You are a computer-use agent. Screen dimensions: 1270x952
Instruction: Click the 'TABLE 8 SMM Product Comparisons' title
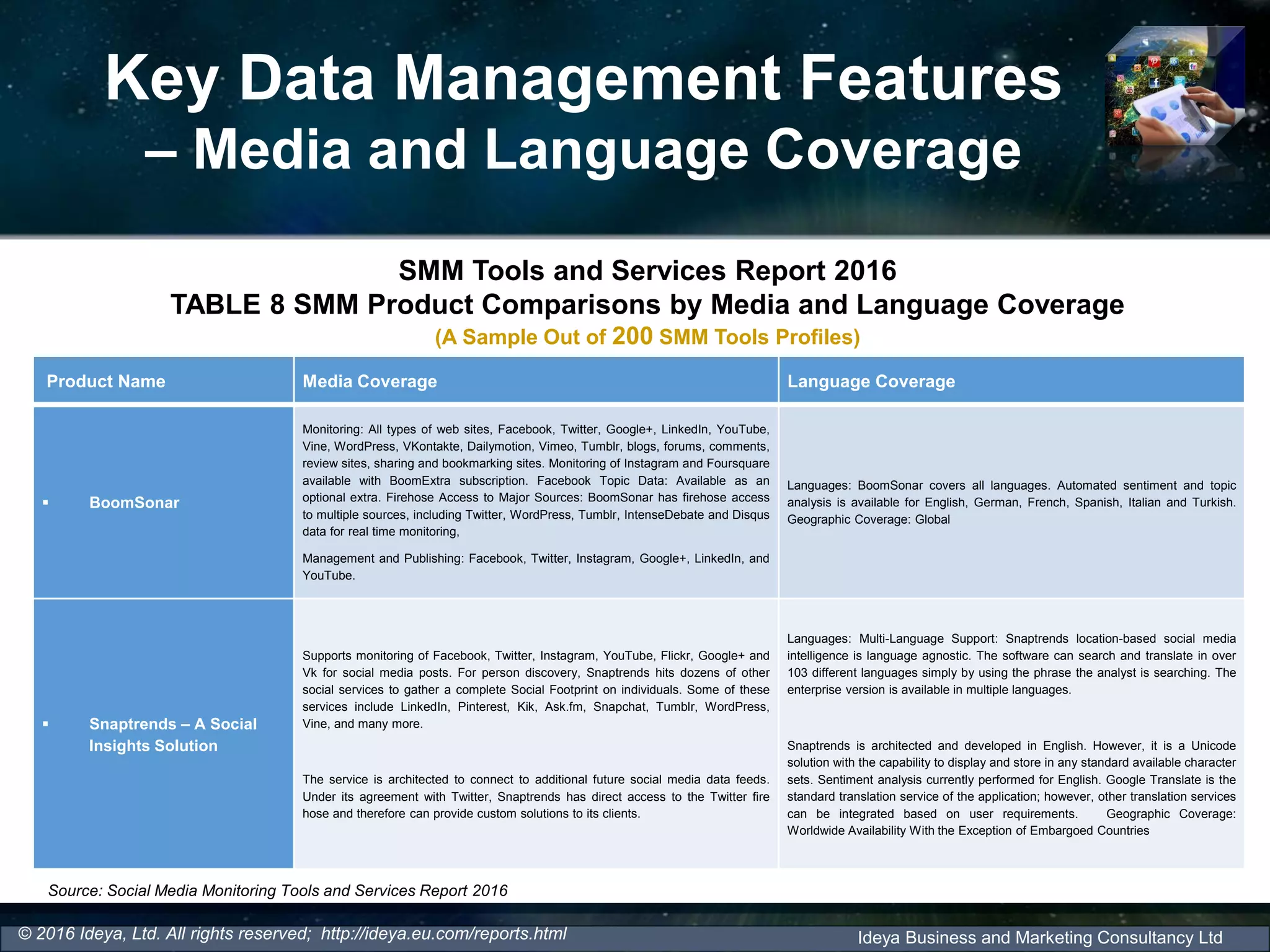(647, 304)
